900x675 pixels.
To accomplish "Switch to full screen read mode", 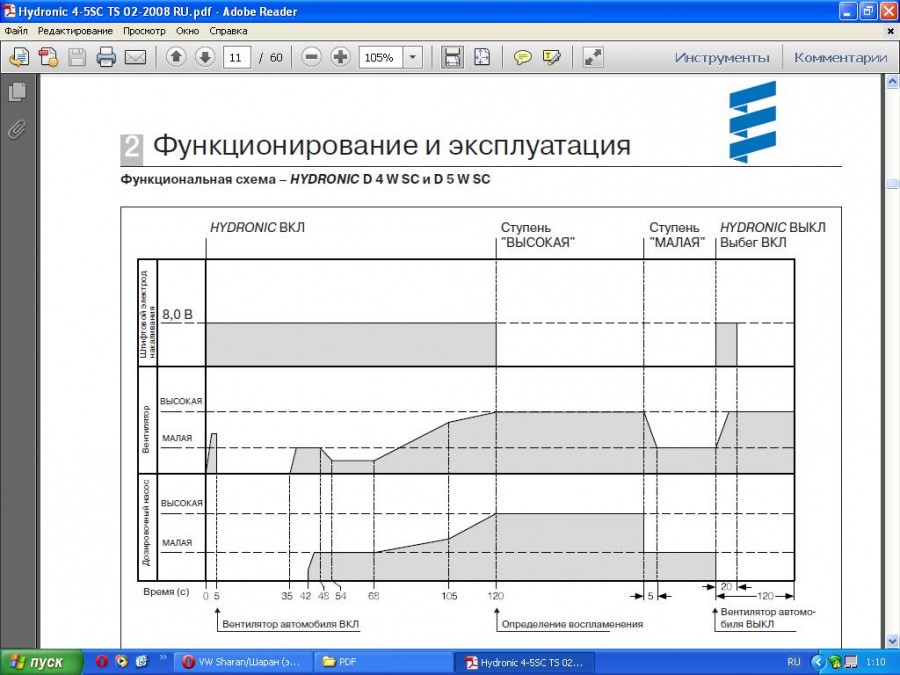I will pos(593,57).
